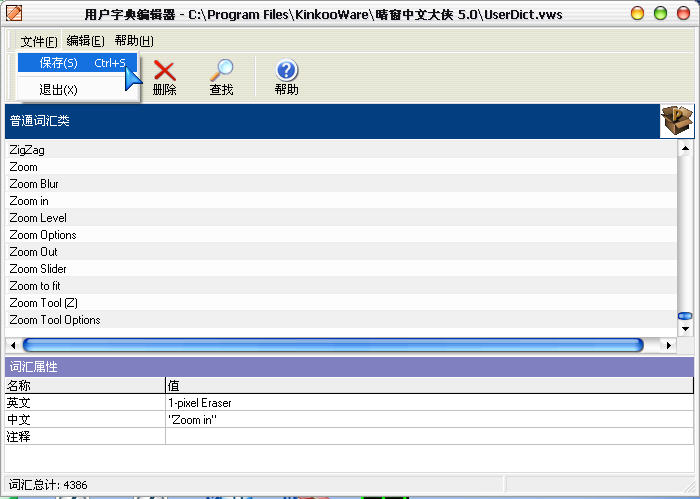Choose 保存(S) from the file menu
Screen dimensions: 700x499
[78, 63]
